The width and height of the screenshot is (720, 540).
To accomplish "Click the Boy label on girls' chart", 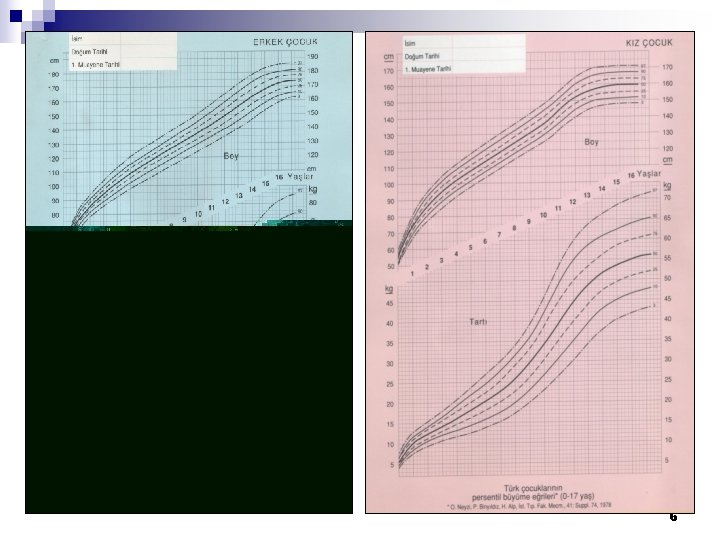I will pos(591,142).
